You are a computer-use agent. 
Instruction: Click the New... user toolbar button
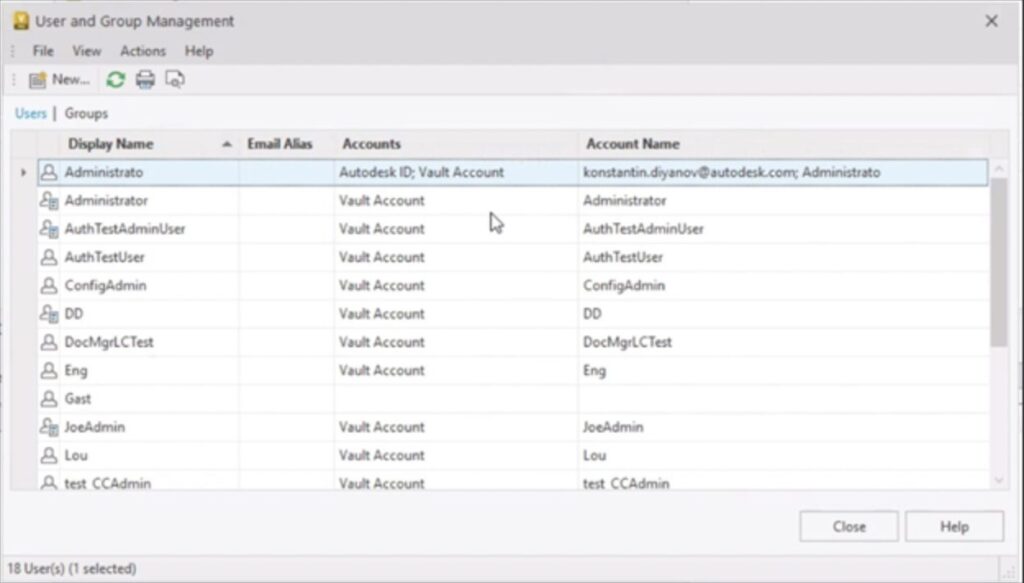click(x=59, y=80)
